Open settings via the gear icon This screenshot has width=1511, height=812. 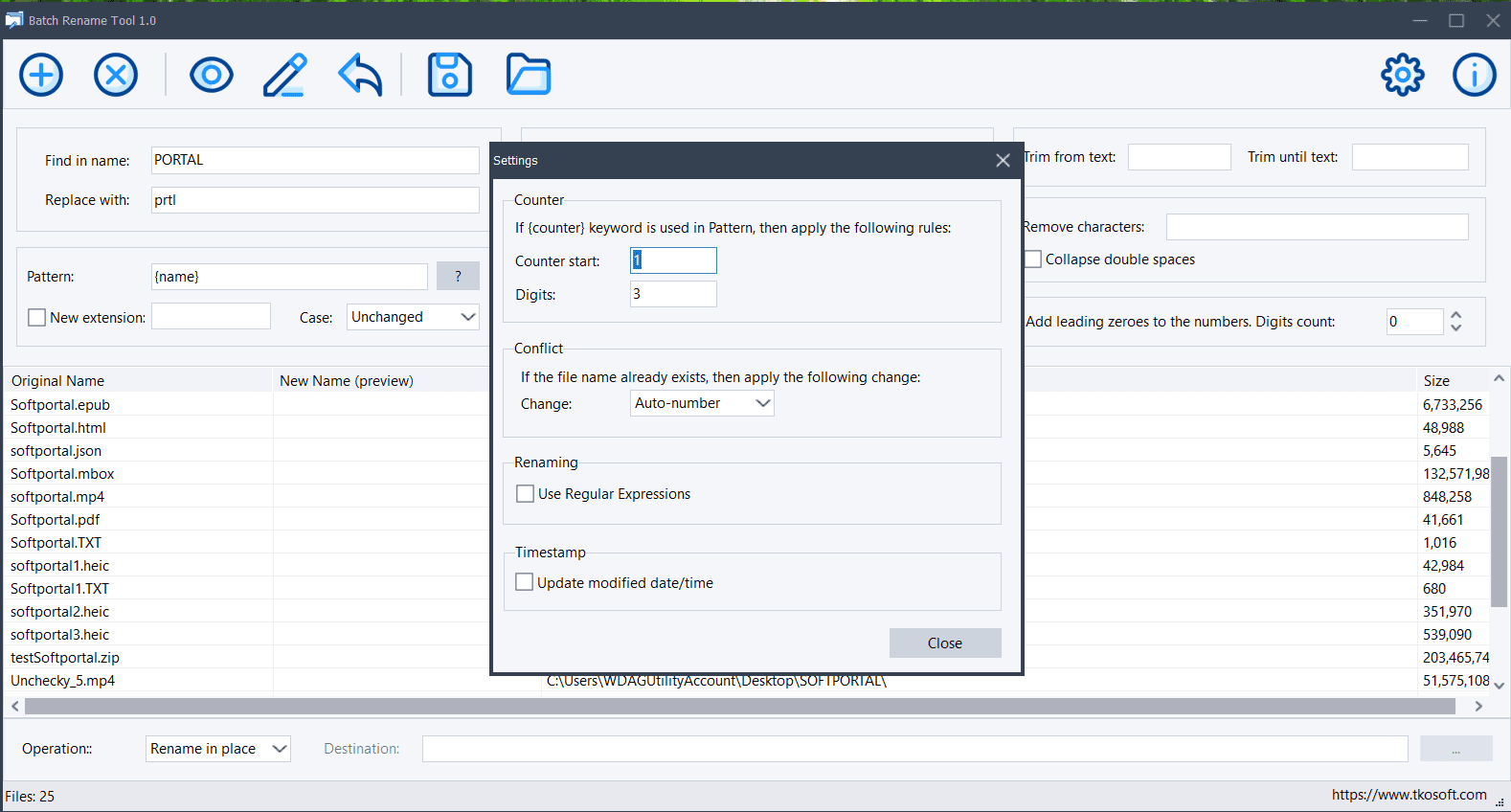pos(1403,75)
